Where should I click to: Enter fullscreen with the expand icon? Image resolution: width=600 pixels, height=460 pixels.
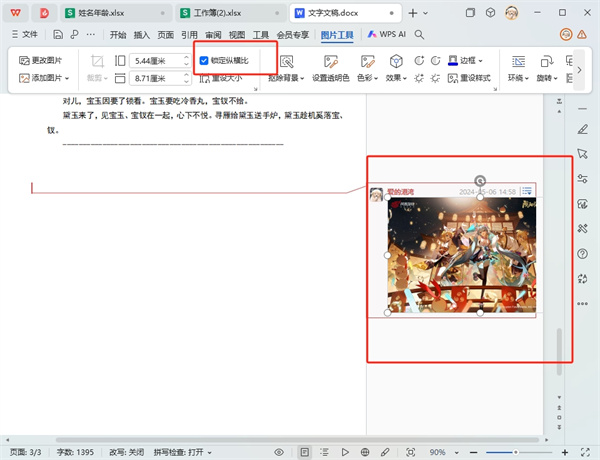[585, 452]
